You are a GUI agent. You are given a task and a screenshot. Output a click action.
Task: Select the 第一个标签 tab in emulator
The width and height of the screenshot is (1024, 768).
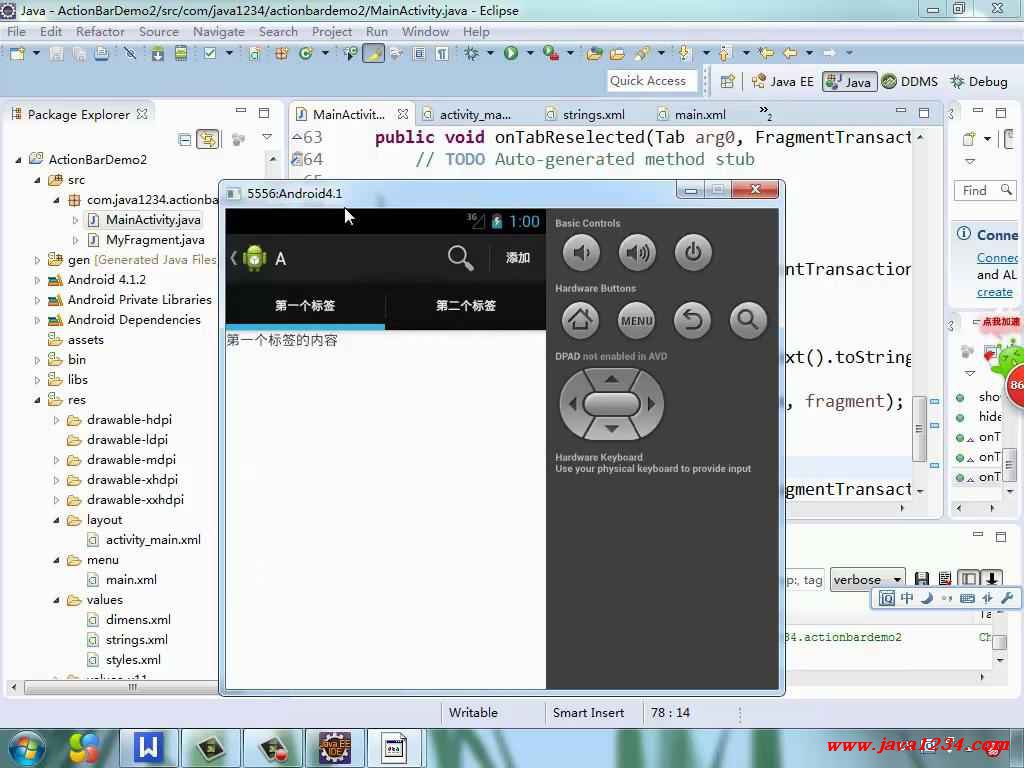pyautogui.click(x=305, y=306)
